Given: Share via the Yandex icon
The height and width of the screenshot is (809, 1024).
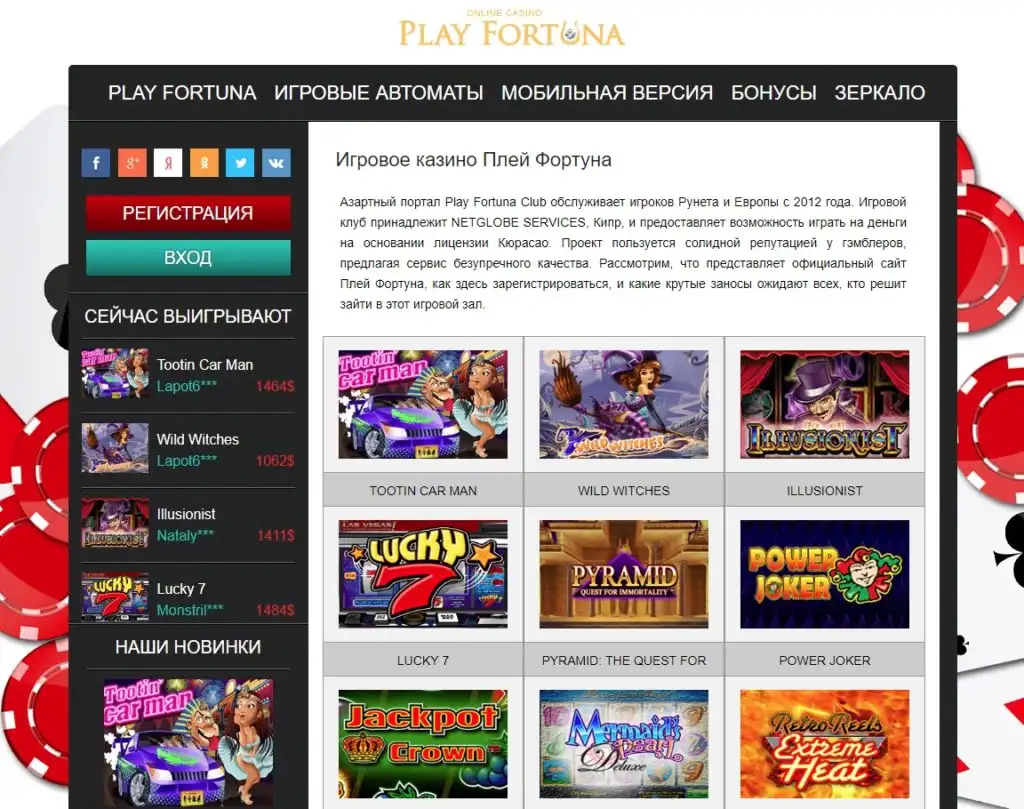Looking at the screenshot, I should click(x=168, y=163).
